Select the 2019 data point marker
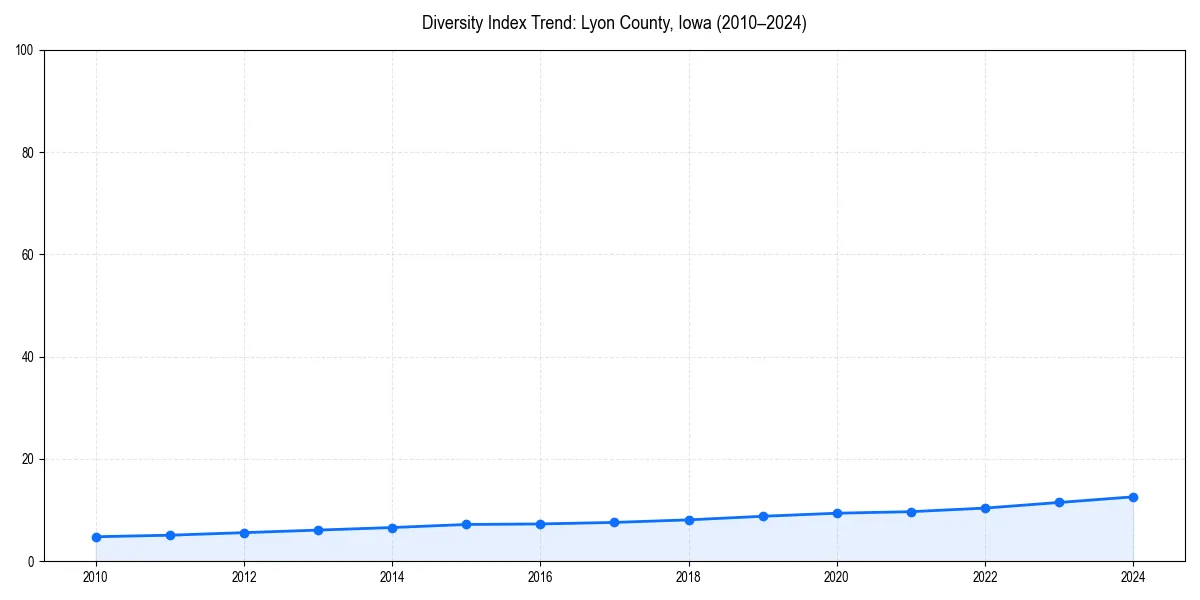The height and width of the screenshot is (600, 1200). pos(762,516)
